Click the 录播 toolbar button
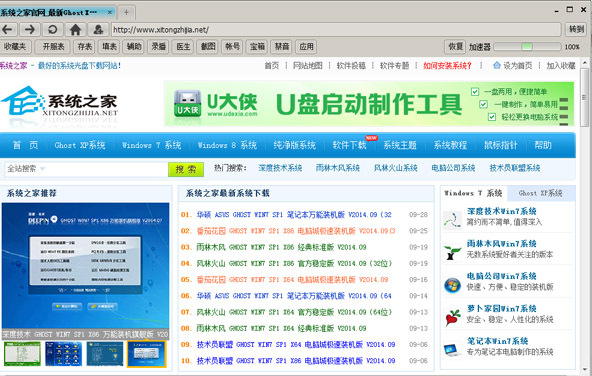The width and height of the screenshot is (592, 376). (158, 47)
